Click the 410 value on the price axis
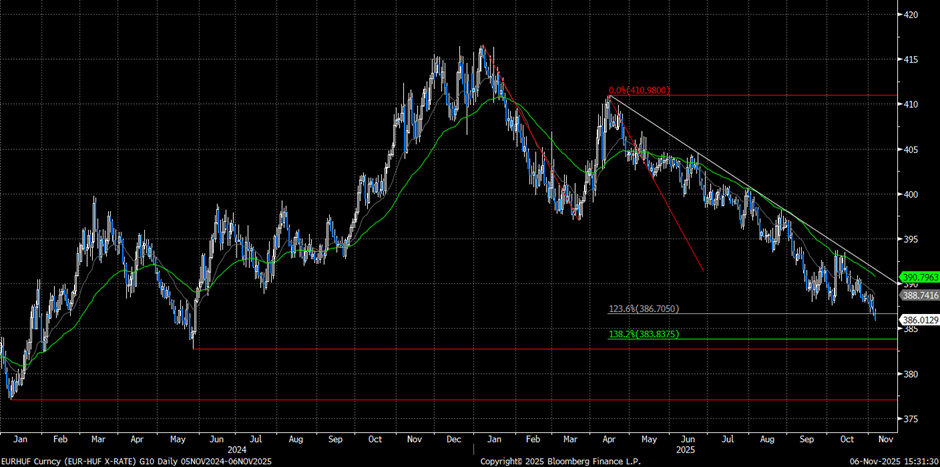This screenshot has width=940, height=467. point(912,104)
